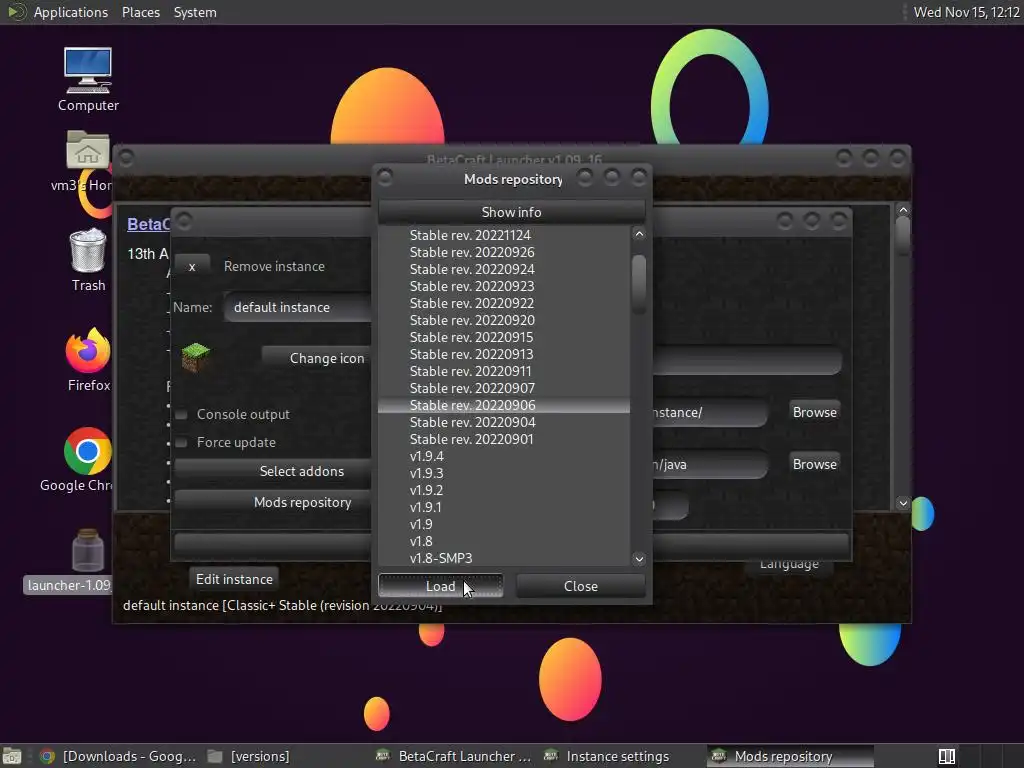Open the Places menu
The image size is (1024, 768).
tap(140, 12)
